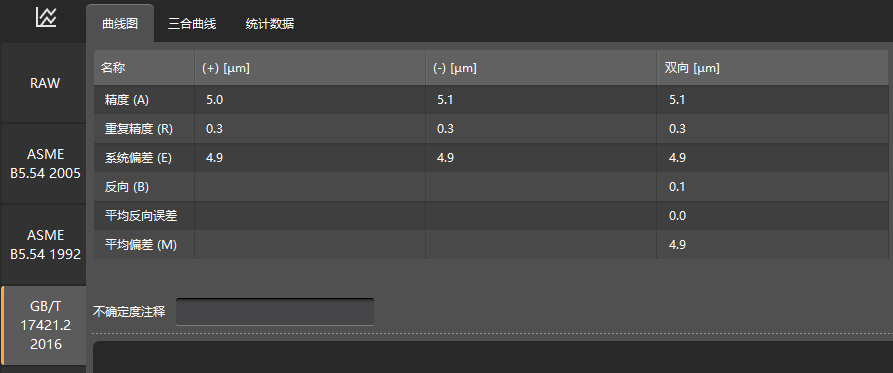This screenshot has width=893, height=373.
Task: Select the 重复精度 (R) row
Action: [x=491, y=129]
